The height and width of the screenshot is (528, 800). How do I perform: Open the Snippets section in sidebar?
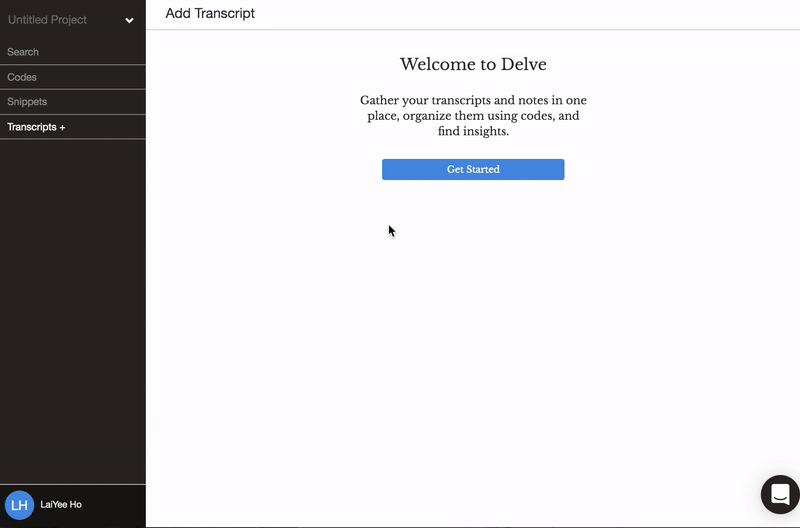72,102
